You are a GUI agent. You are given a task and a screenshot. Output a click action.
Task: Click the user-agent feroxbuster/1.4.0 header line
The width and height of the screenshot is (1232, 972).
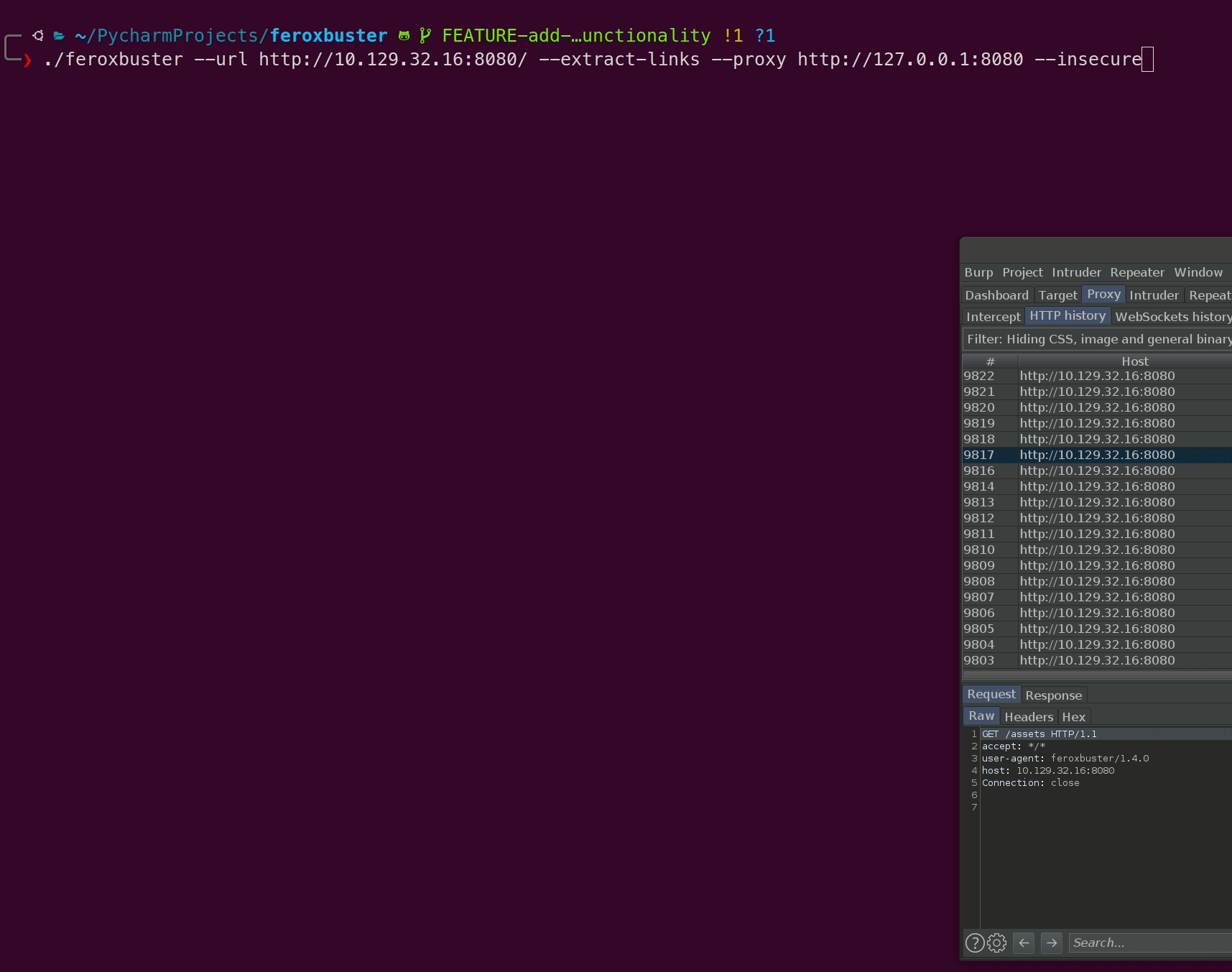coord(1065,759)
